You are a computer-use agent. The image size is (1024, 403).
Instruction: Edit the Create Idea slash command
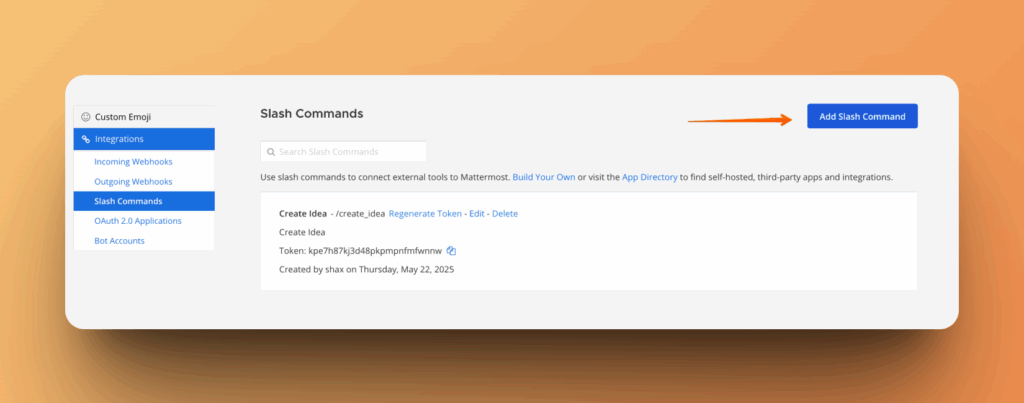(477, 214)
